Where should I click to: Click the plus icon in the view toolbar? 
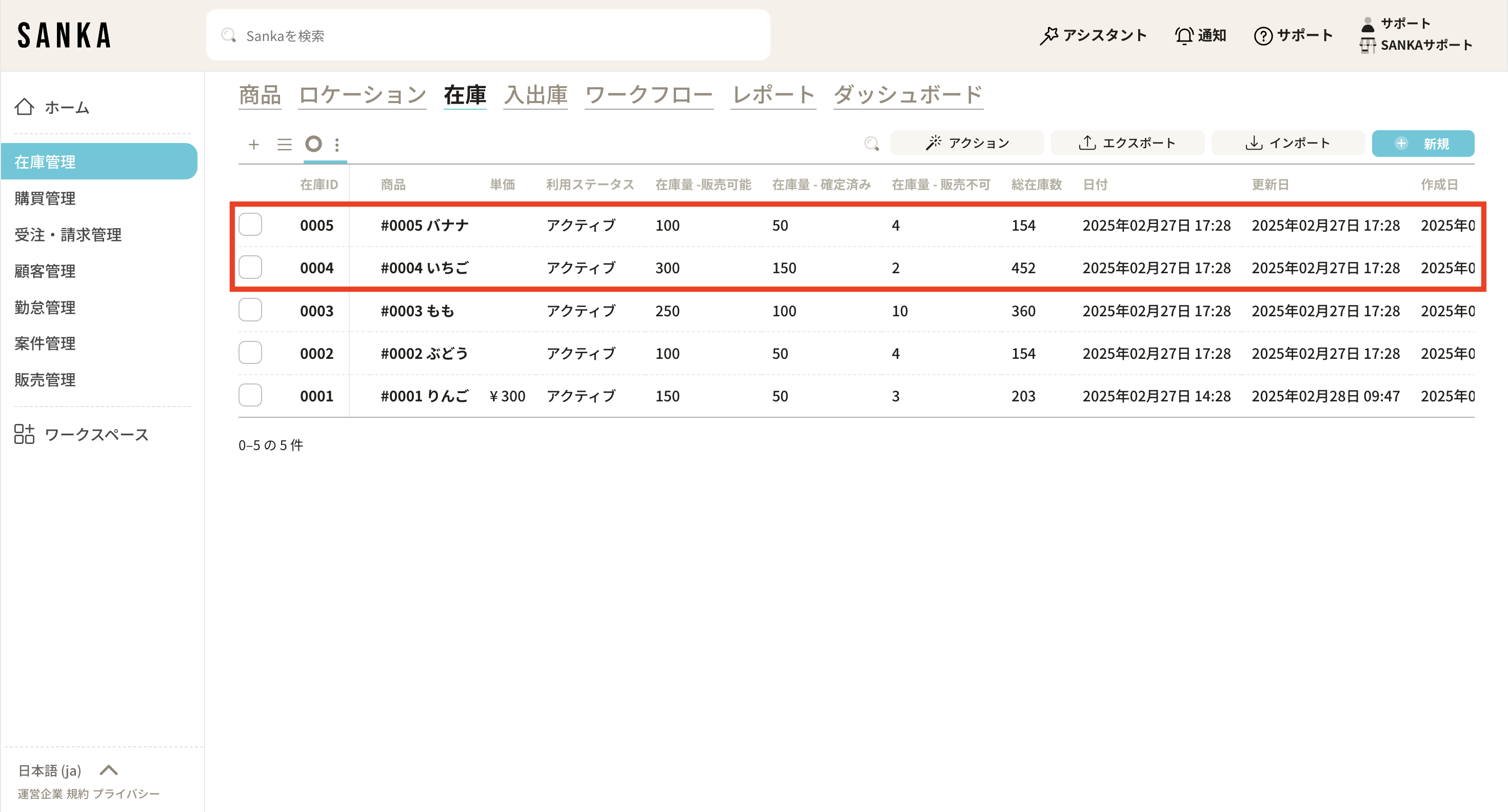click(x=253, y=145)
